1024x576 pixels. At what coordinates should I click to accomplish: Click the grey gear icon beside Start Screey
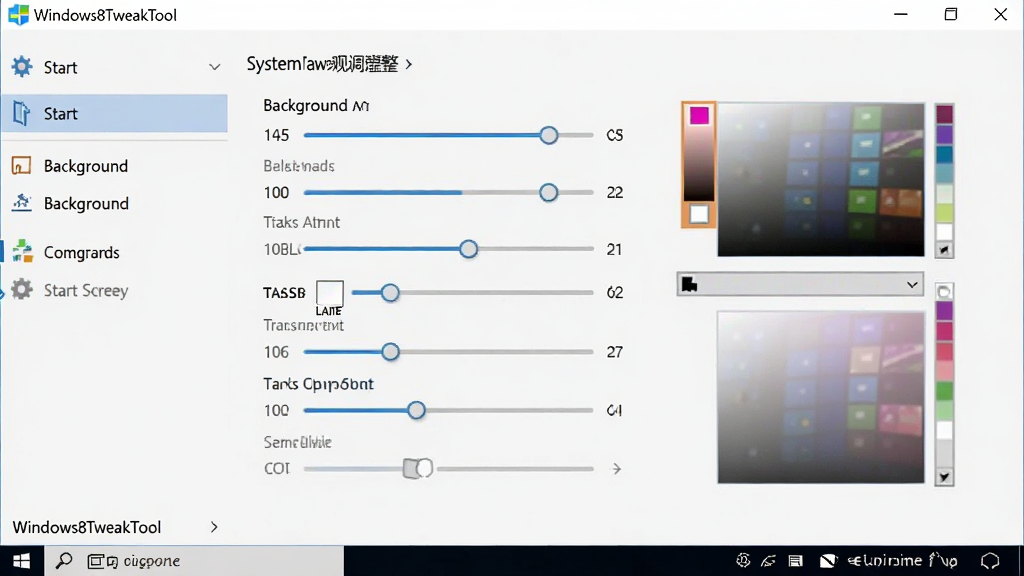pyautogui.click(x=22, y=289)
